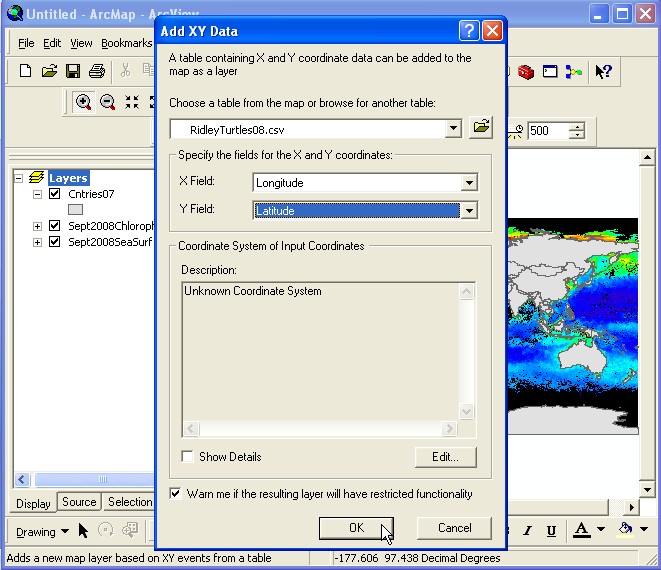Click OK to add XY data

356,528
